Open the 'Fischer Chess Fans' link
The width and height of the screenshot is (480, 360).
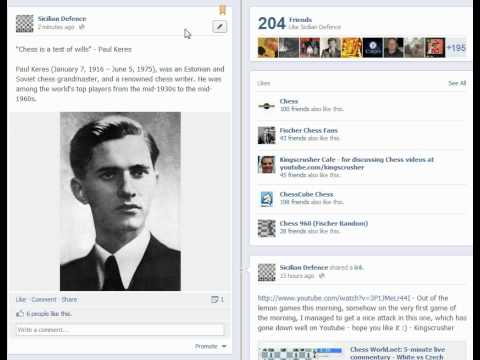[309, 130]
